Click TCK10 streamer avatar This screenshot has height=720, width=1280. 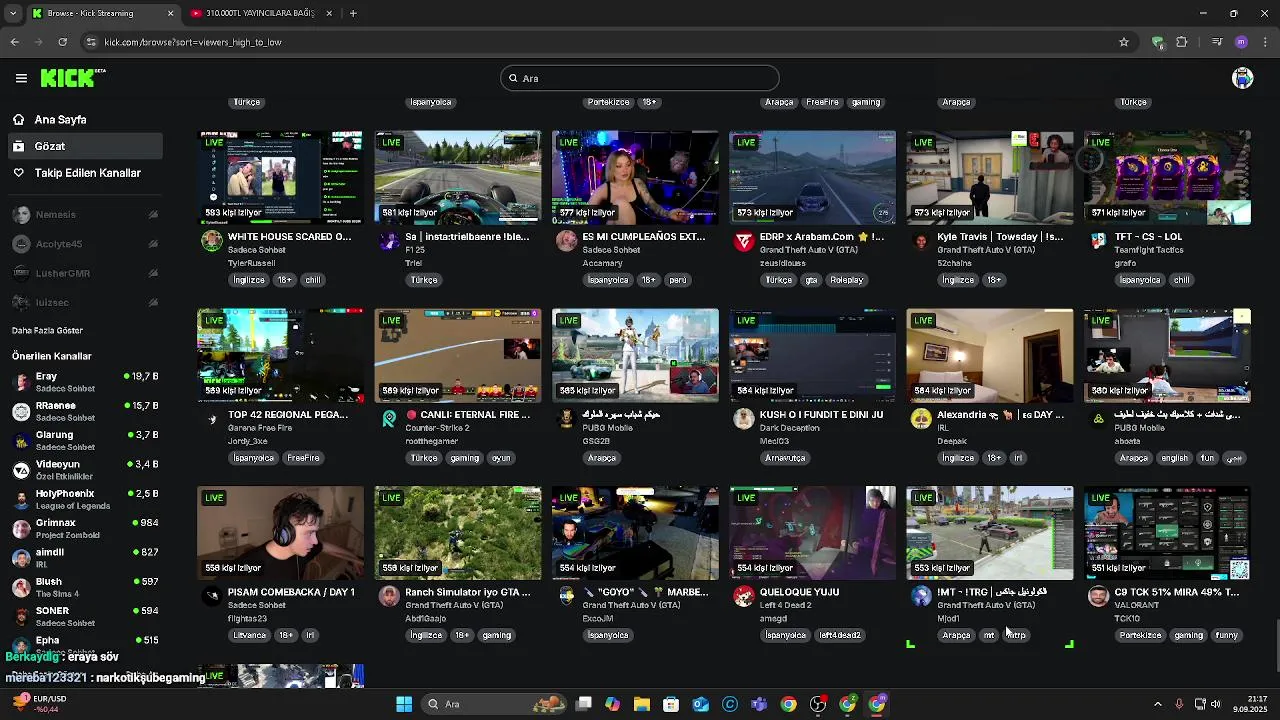pyautogui.click(x=1098, y=596)
